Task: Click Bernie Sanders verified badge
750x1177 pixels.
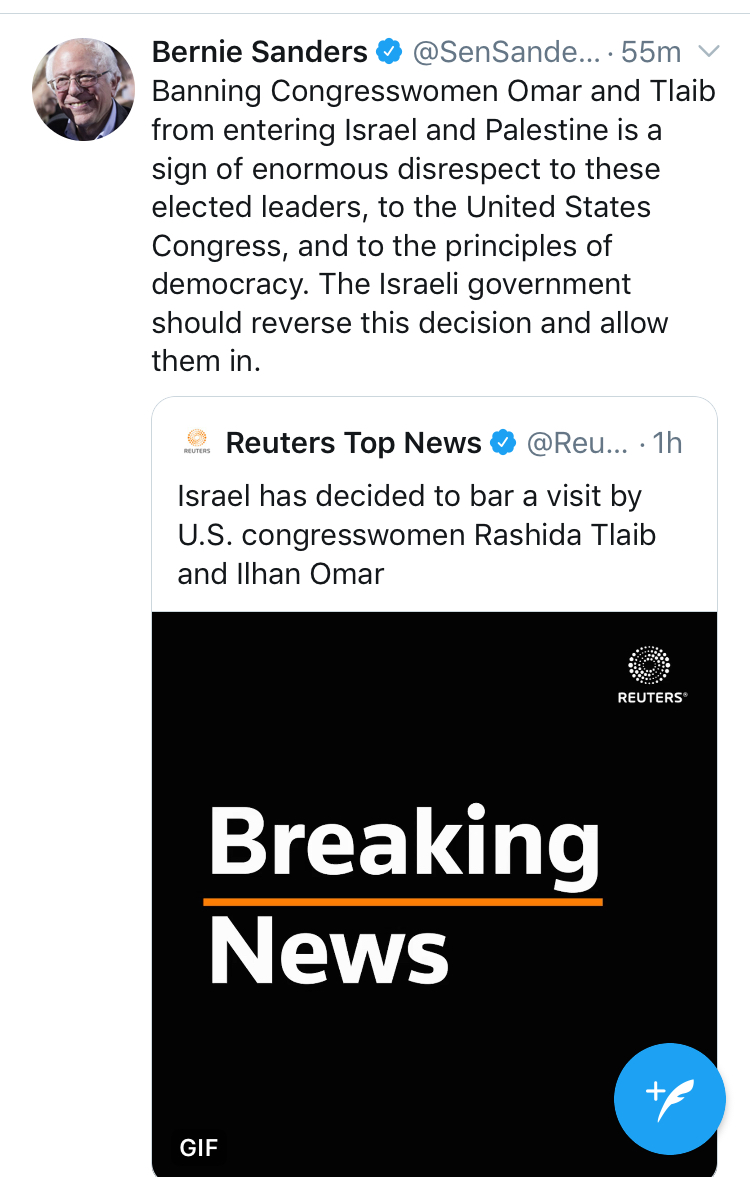Action: tap(389, 52)
